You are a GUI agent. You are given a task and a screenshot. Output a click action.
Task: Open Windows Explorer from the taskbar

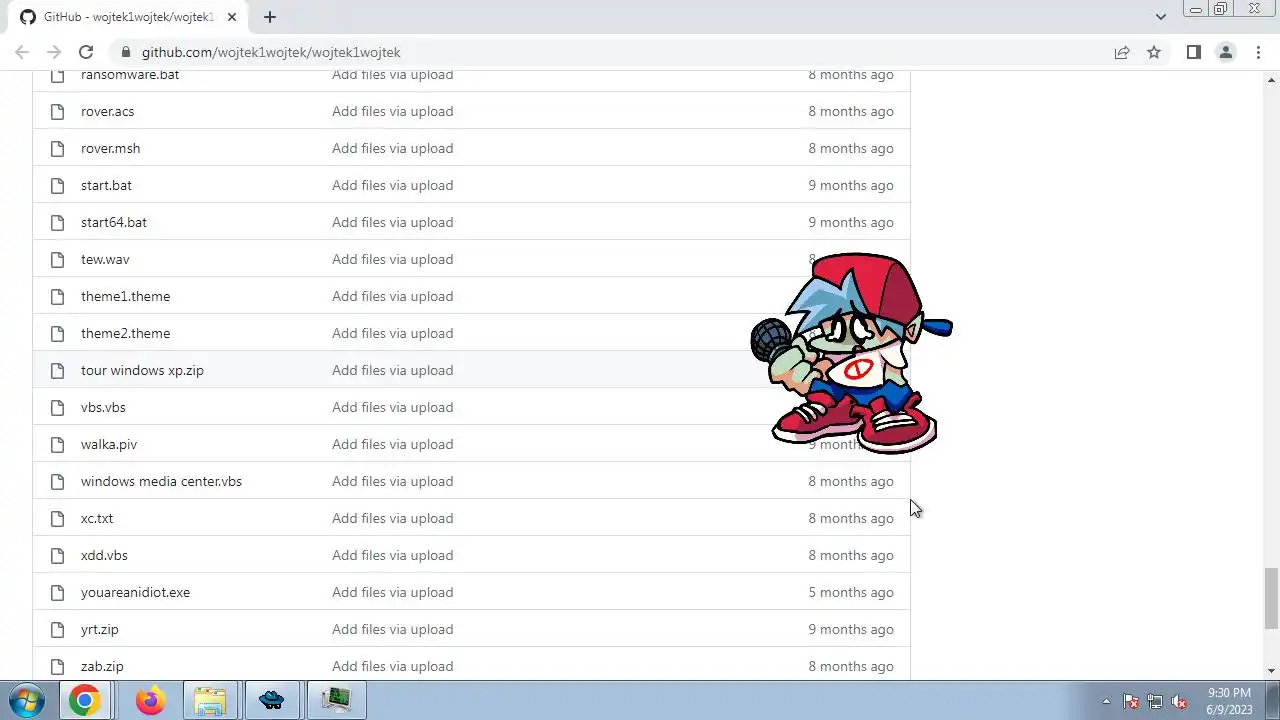(210, 700)
